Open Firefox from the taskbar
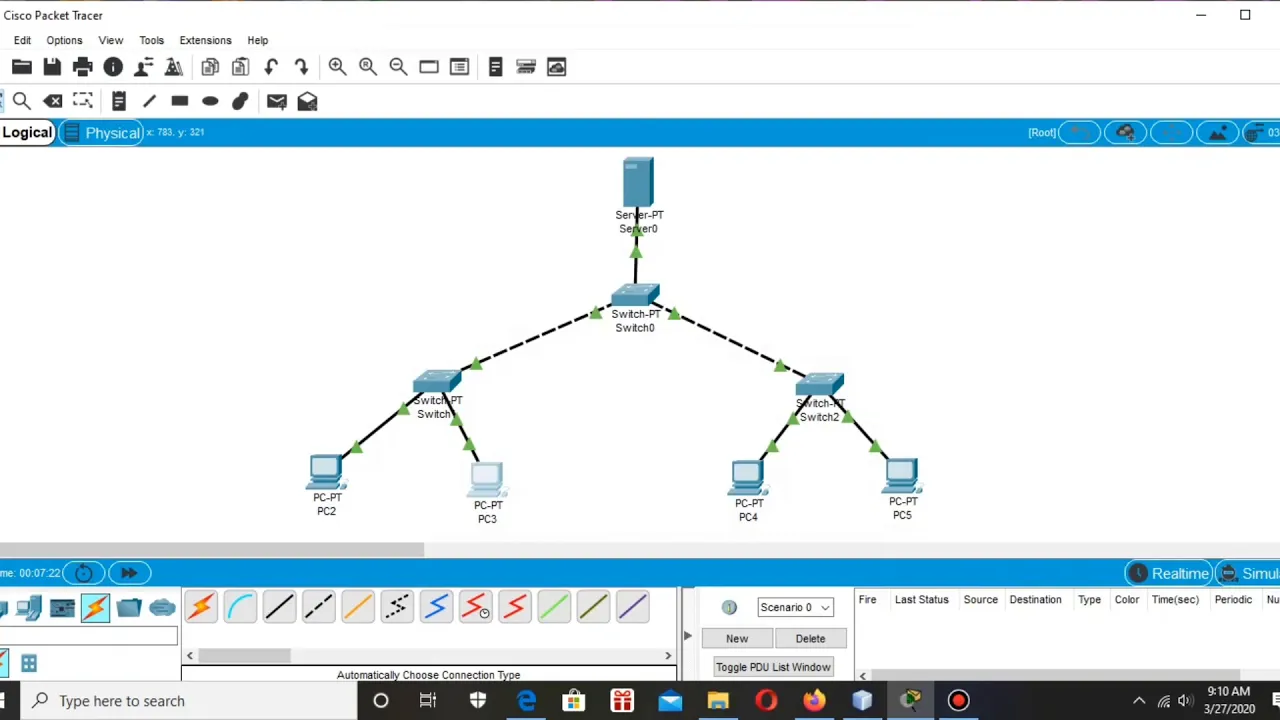Screen dimensions: 1280x720 (x=814, y=701)
